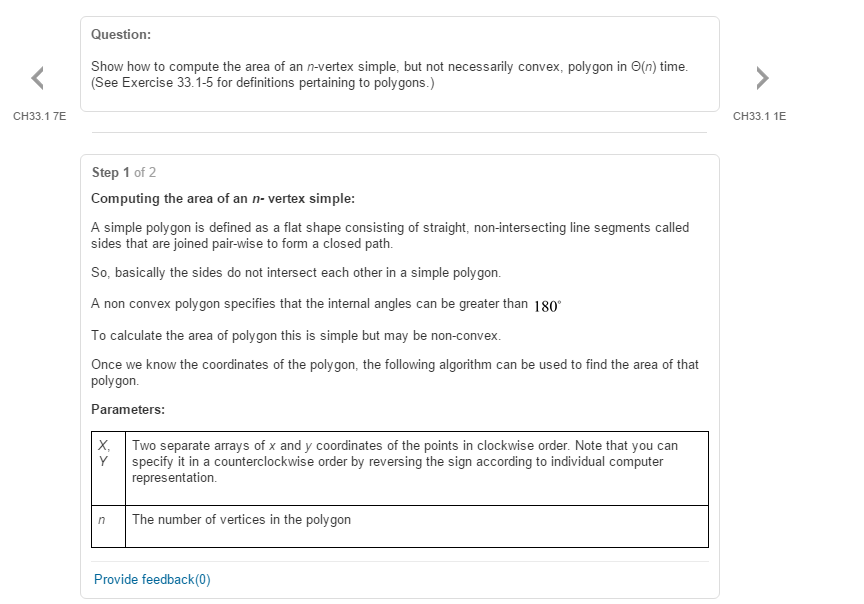
Task: Go to previous exercise with left chevron
Action: click(37, 78)
